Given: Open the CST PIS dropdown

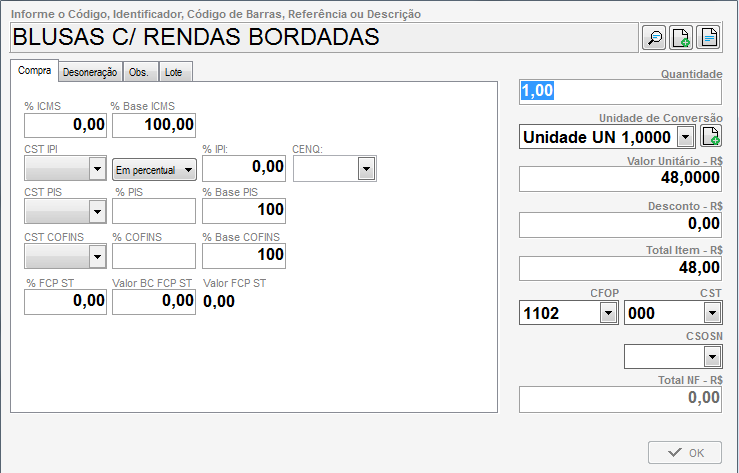Looking at the screenshot, I should coord(97,211).
